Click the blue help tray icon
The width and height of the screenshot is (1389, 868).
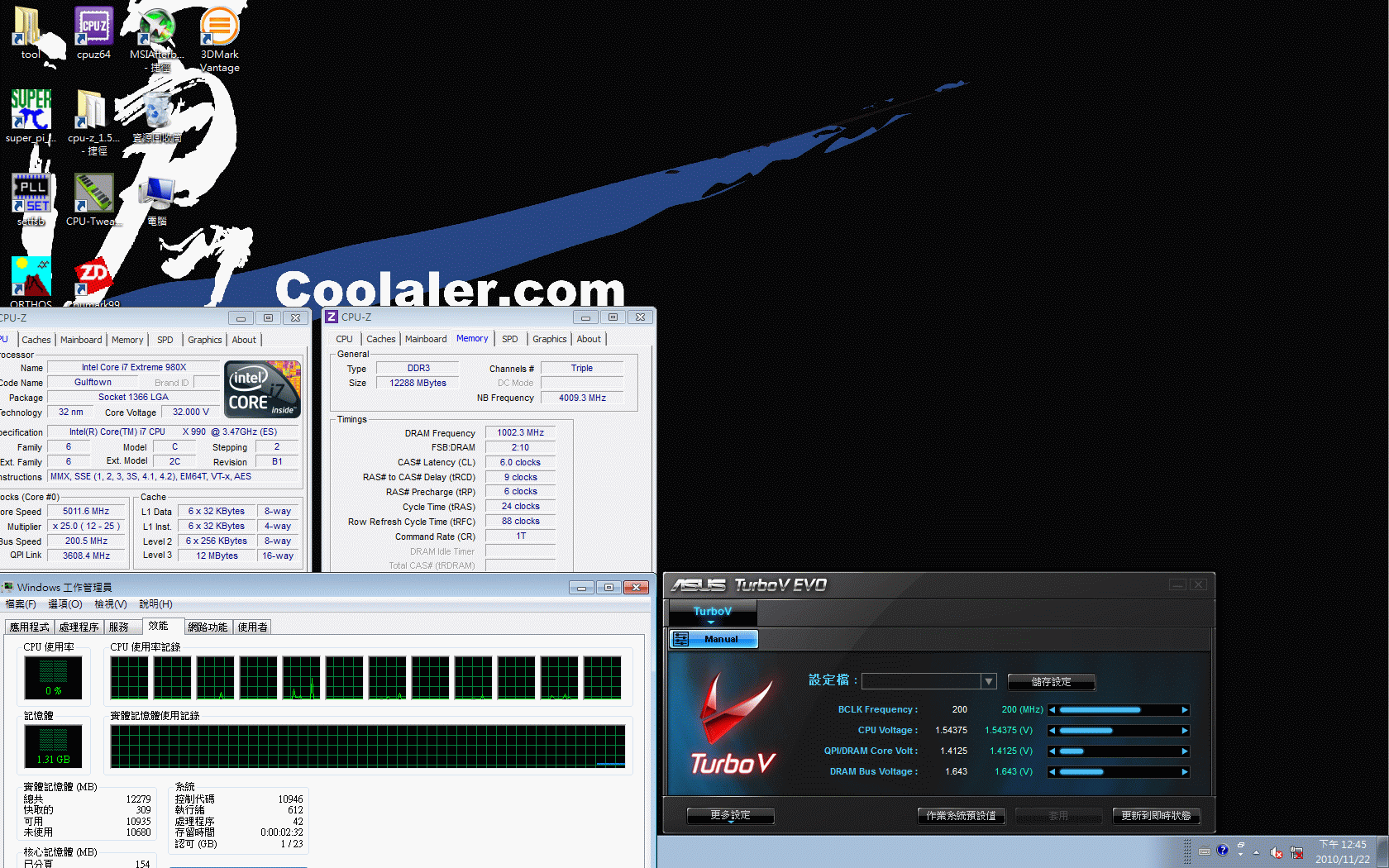tap(1223, 850)
